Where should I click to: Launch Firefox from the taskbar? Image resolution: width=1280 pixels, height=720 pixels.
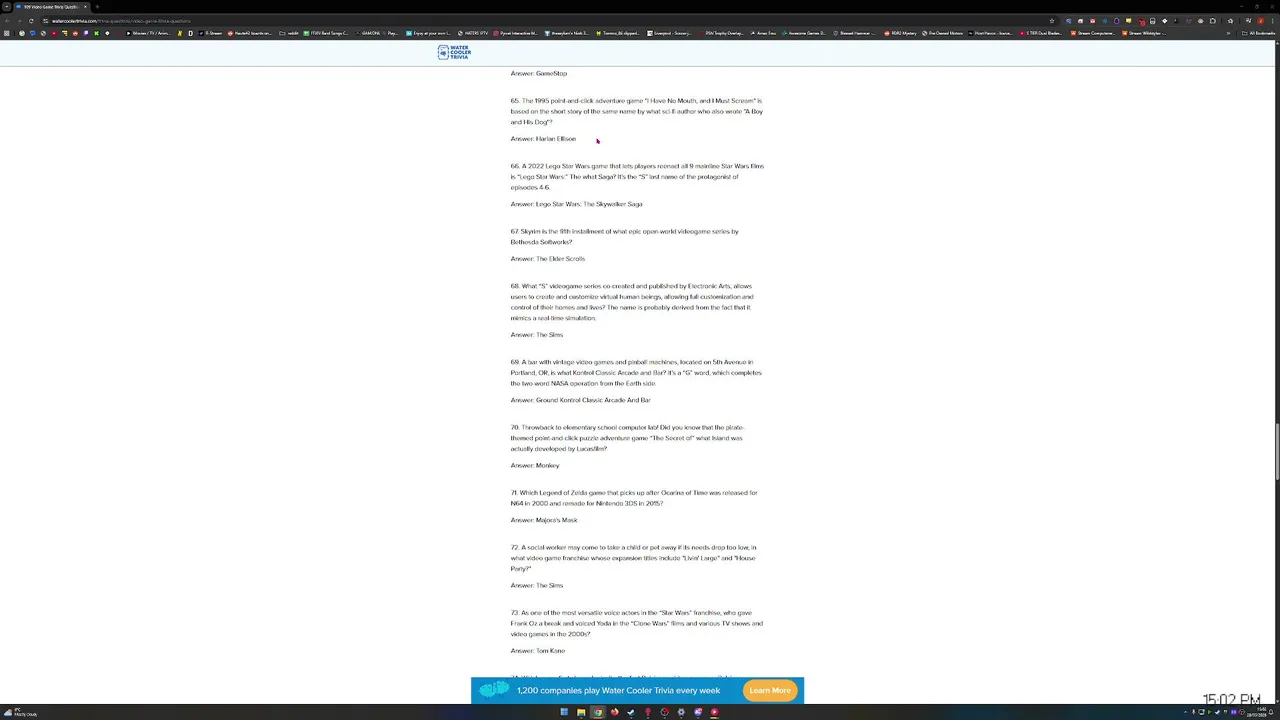[x=614, y=712]
